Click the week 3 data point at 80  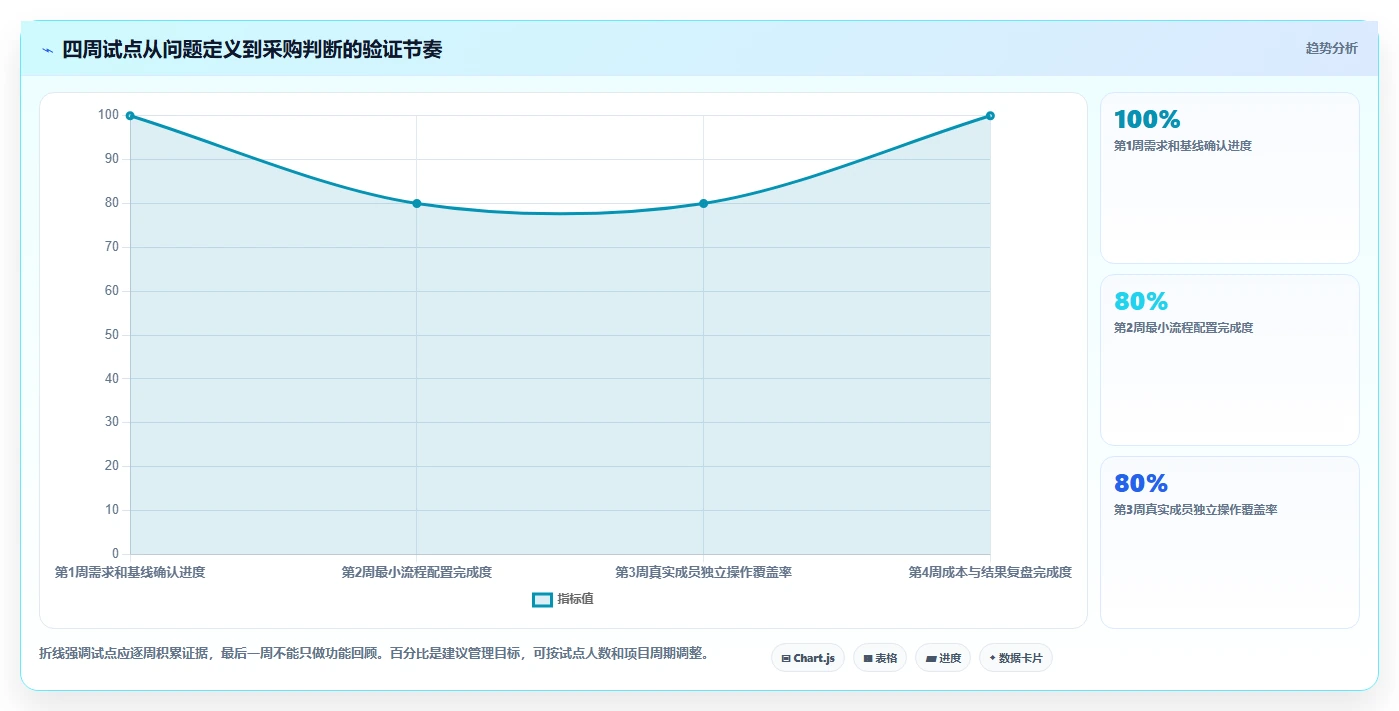point(703,203)
